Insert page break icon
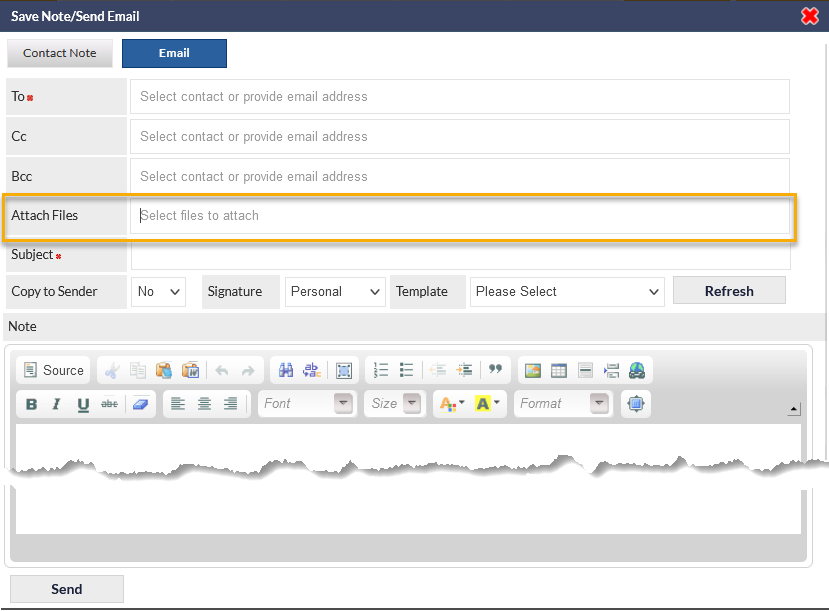The image size is (829, 611). 611,371
